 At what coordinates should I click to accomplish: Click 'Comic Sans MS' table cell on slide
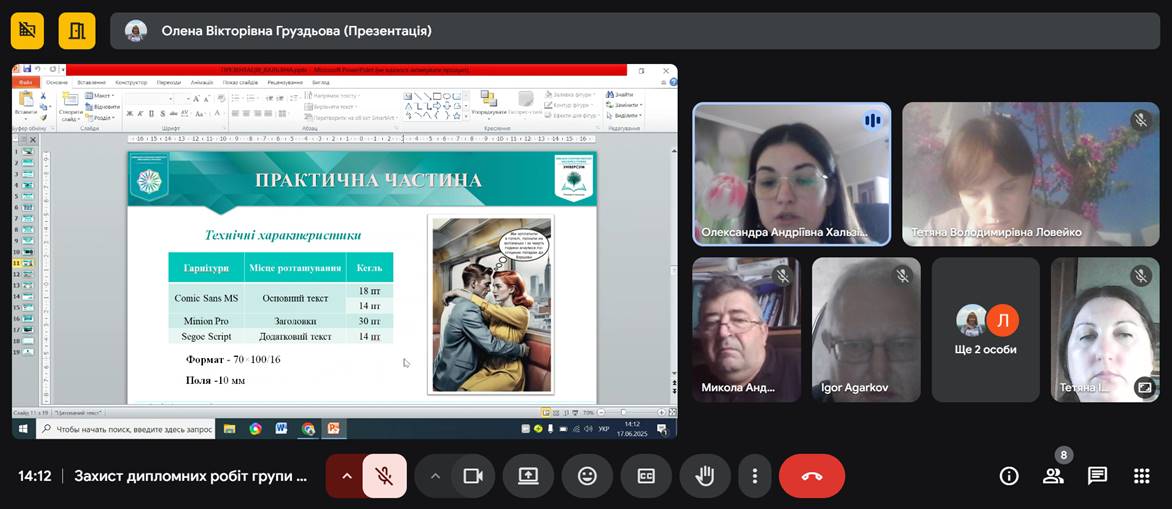pos(206,298)
